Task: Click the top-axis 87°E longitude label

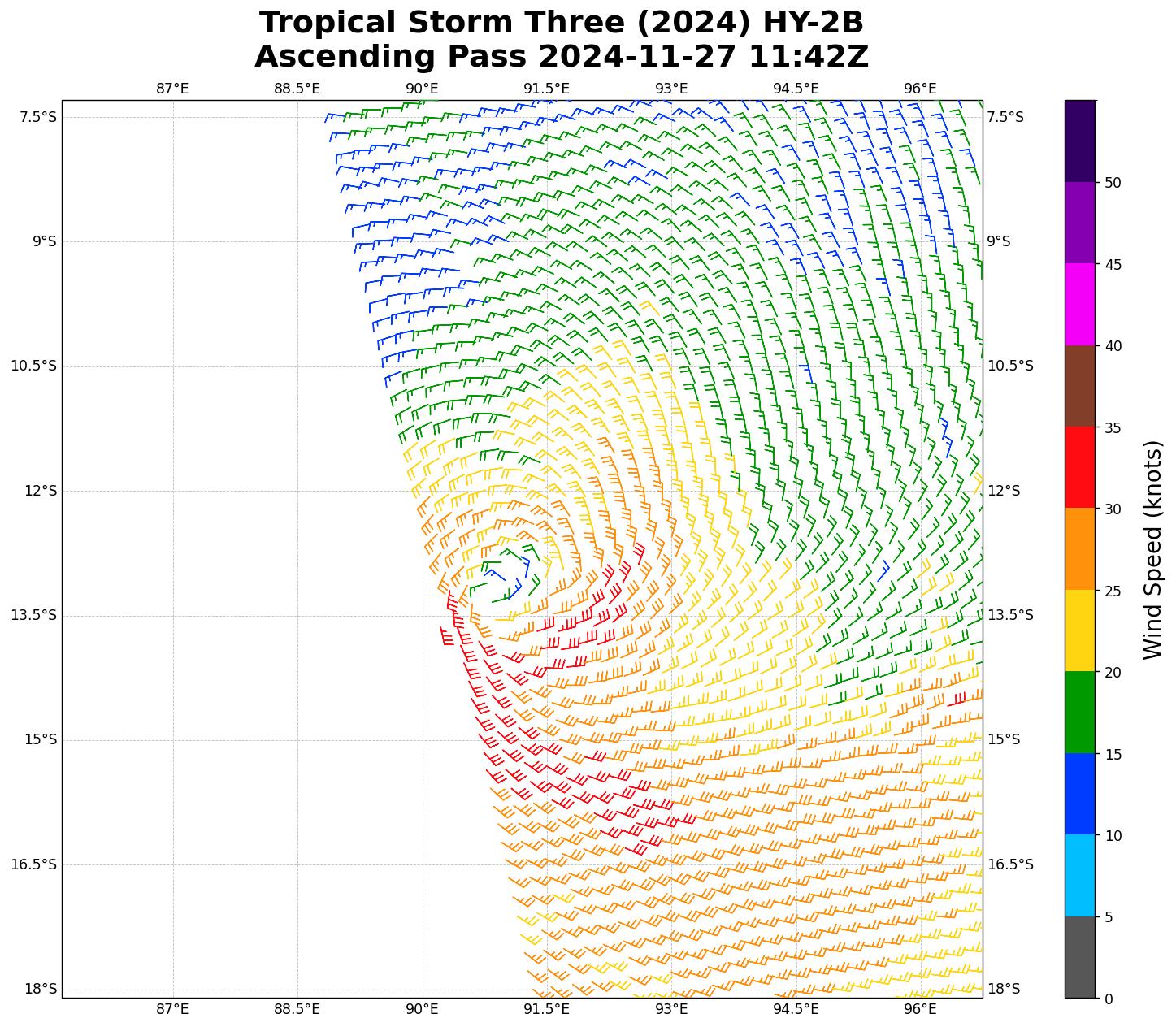Action: pos(172,89)
